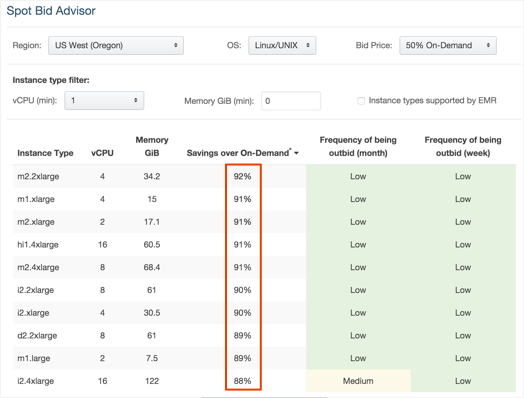Viewport: 524px width, 398px height.
Task: Click the Medium outbid cell for i2.4xlarge
Action: pos(358,381)
